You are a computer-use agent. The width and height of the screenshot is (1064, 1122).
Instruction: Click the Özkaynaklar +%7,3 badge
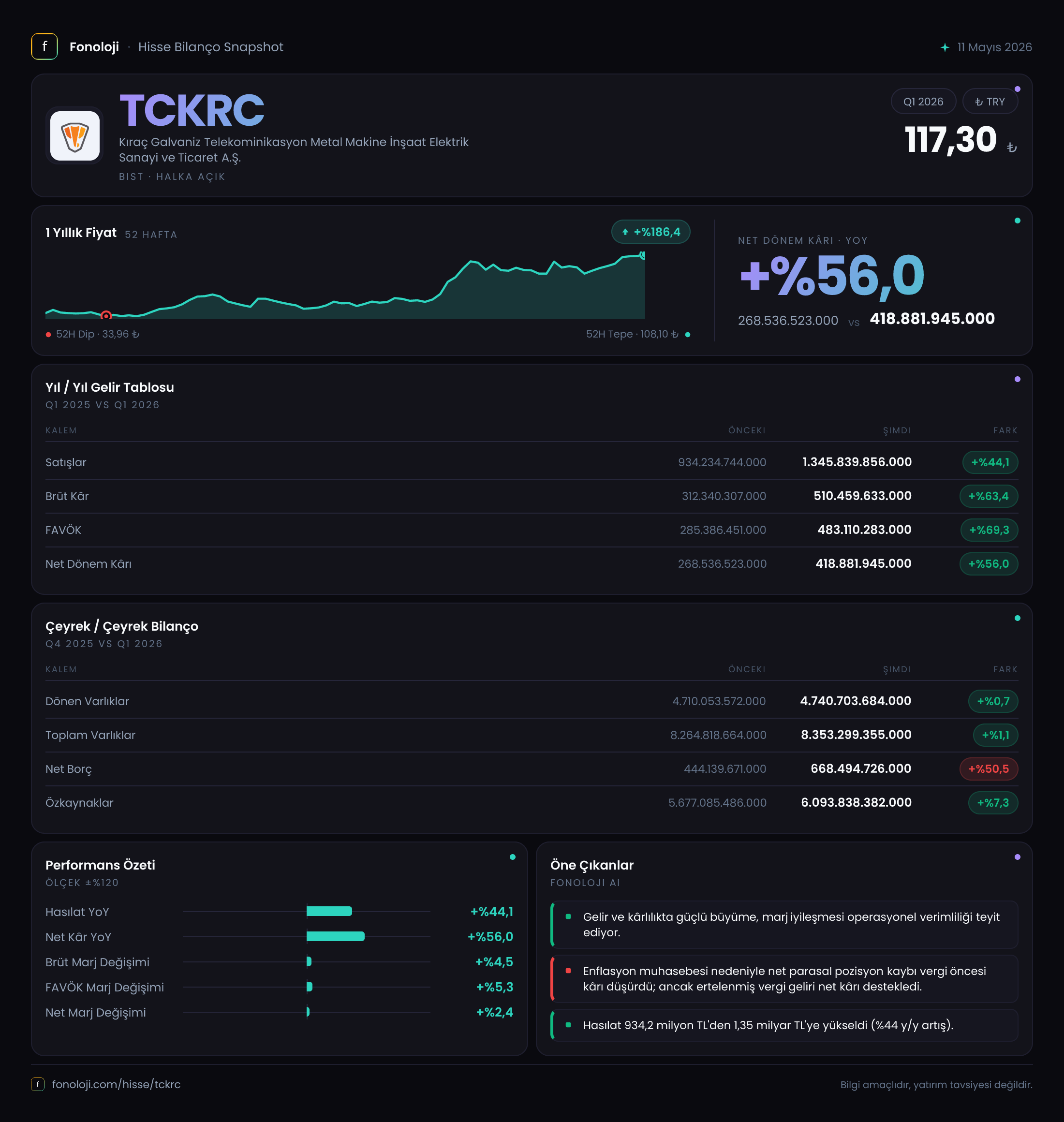pyautogui.click(x=993, y=803)
